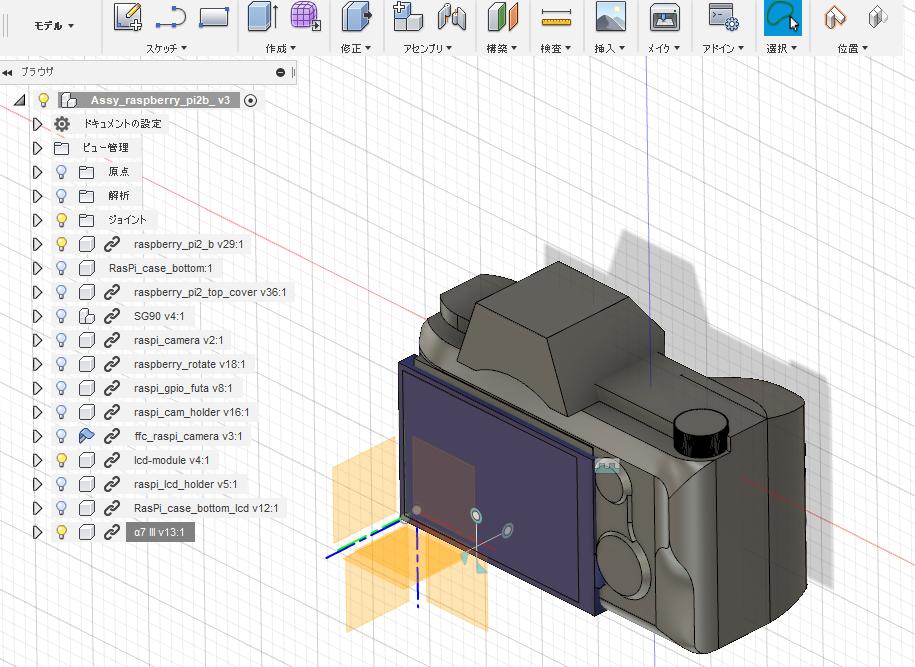Open the 位置 dropdown menu
Screen dimensions: 915x667
tap(853, 48)
